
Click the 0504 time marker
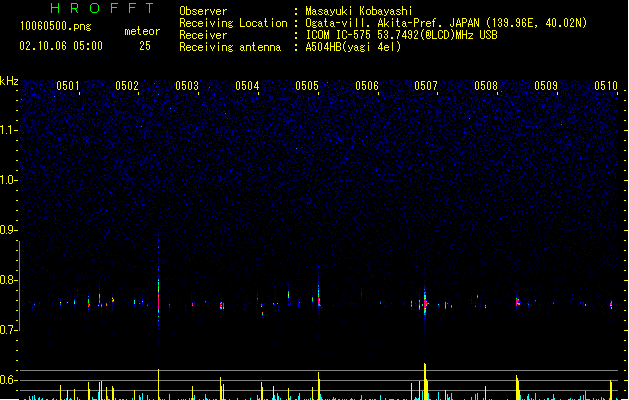[247, 86]
